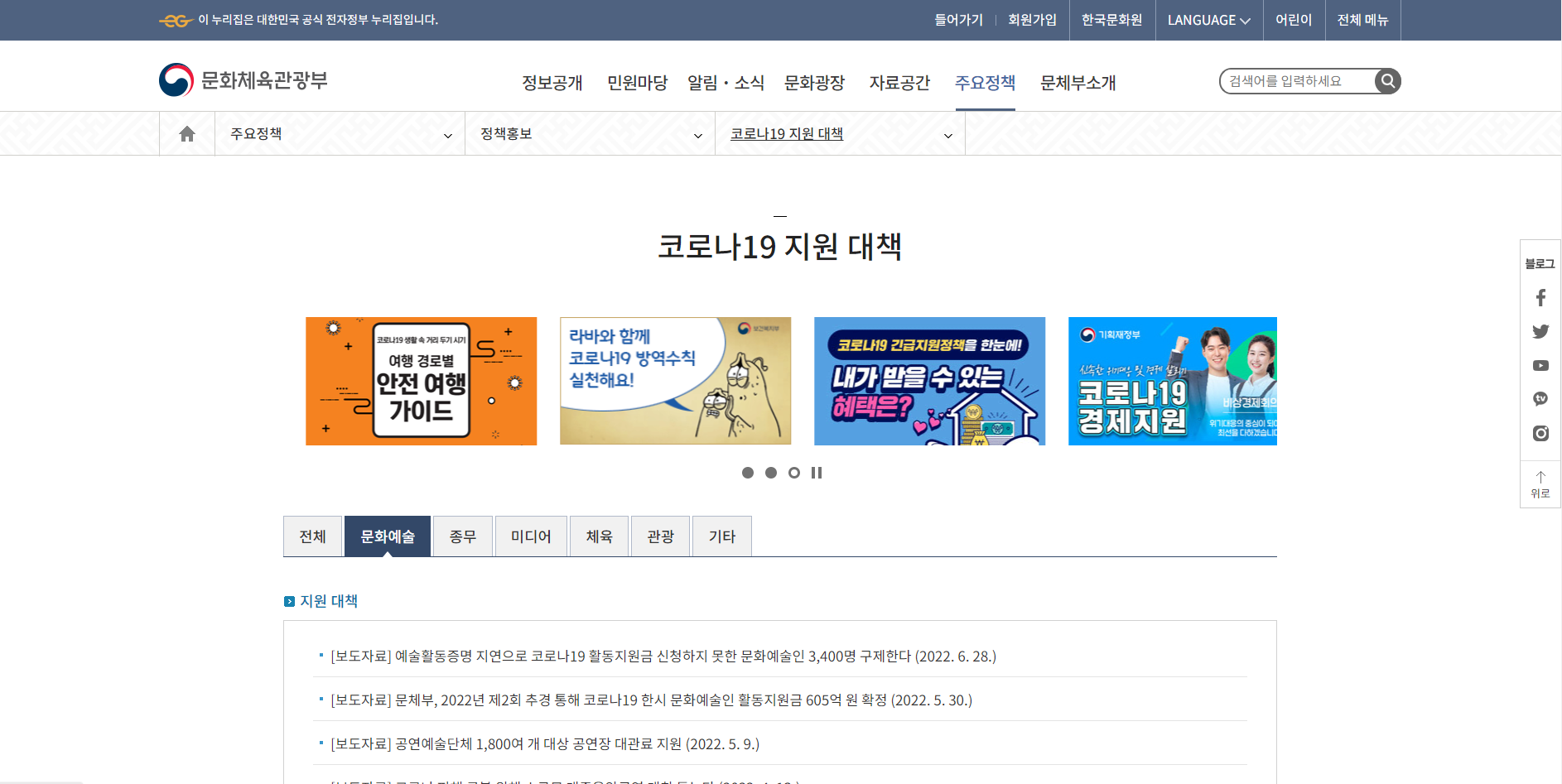Expand the LANGUAGE dropdown
Screen dimensions: 1562x784
pyautogui.click(x=1208, y=20)
